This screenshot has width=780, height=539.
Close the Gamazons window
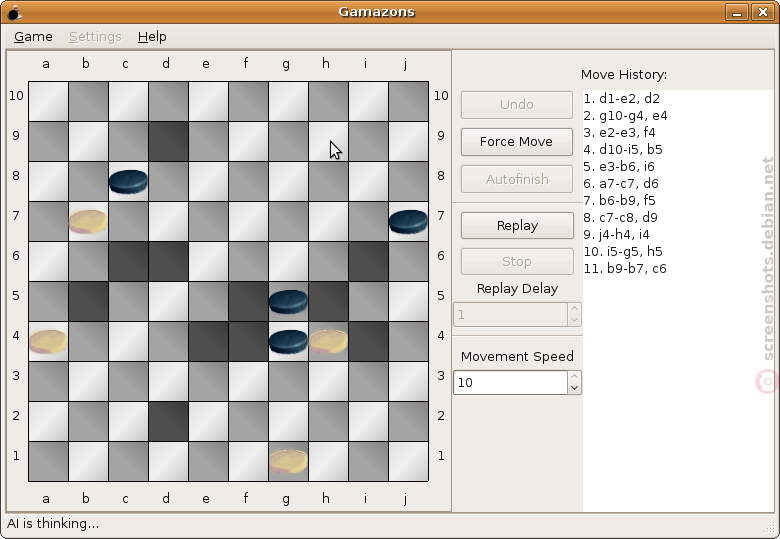[763, 12]
